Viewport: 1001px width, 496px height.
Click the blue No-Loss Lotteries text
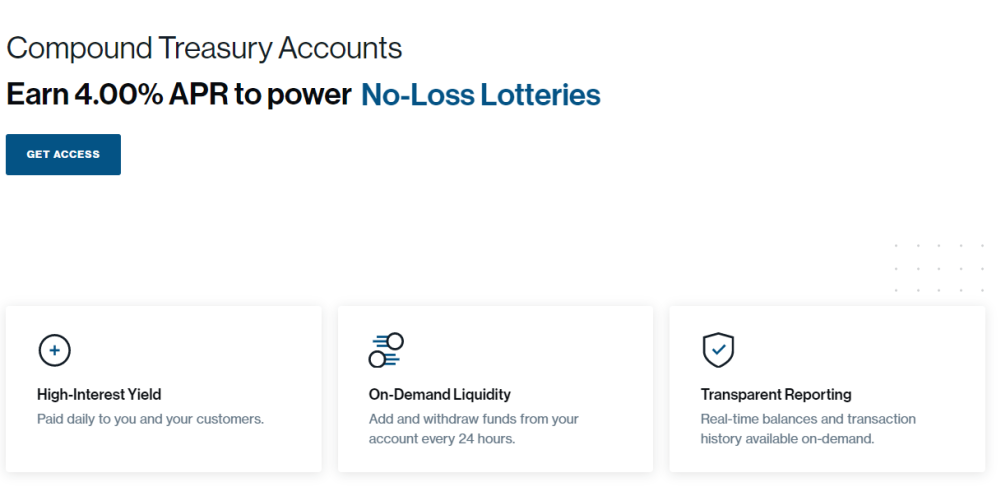(x=481, y=95)
